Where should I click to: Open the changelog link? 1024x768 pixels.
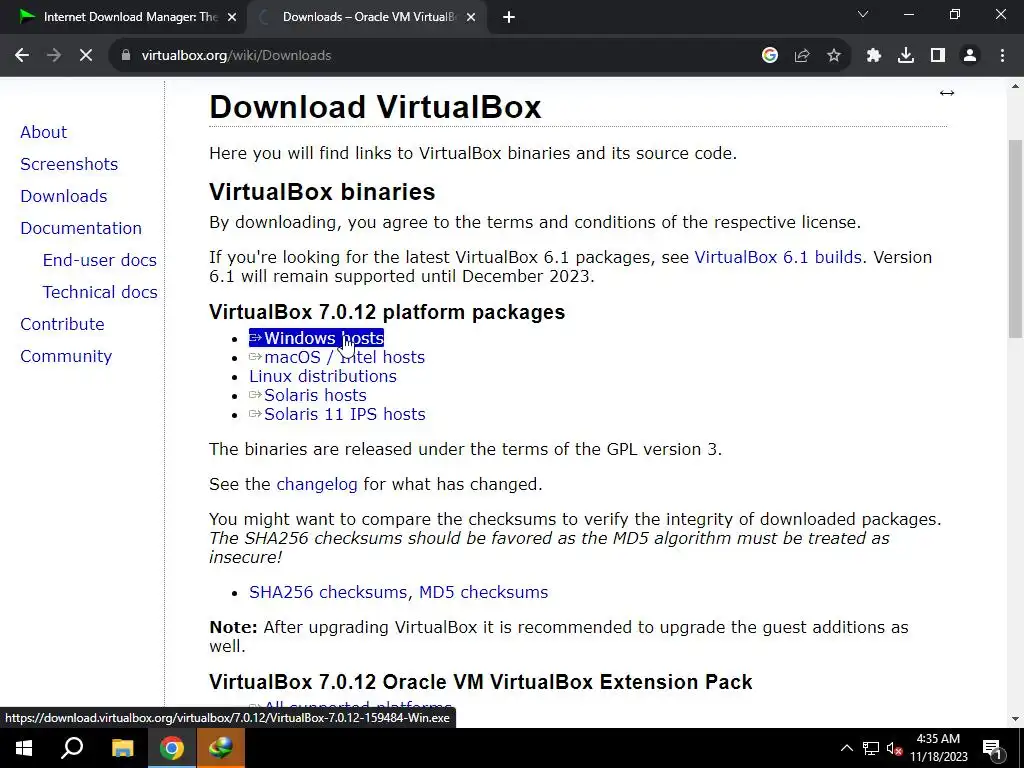click(317, 485)
